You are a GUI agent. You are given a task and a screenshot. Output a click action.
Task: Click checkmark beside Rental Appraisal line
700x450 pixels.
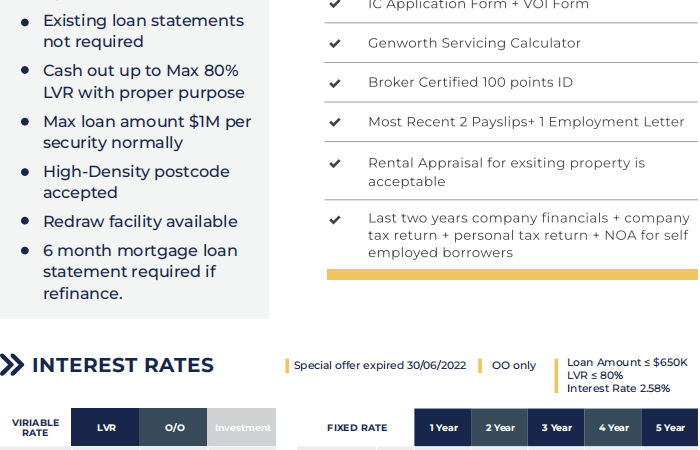pos(335,163)
